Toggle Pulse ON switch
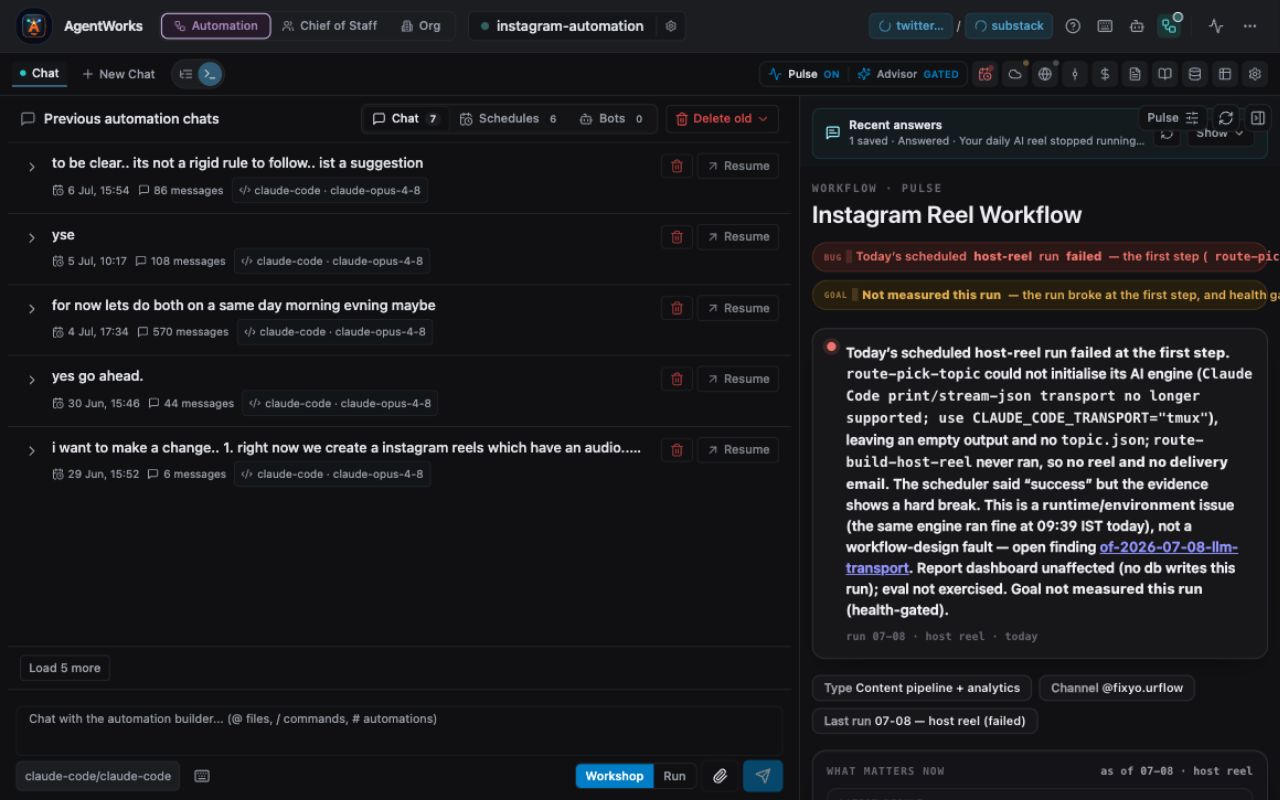The width and height of the screenshot is (1280, 800). coord(804,74)
